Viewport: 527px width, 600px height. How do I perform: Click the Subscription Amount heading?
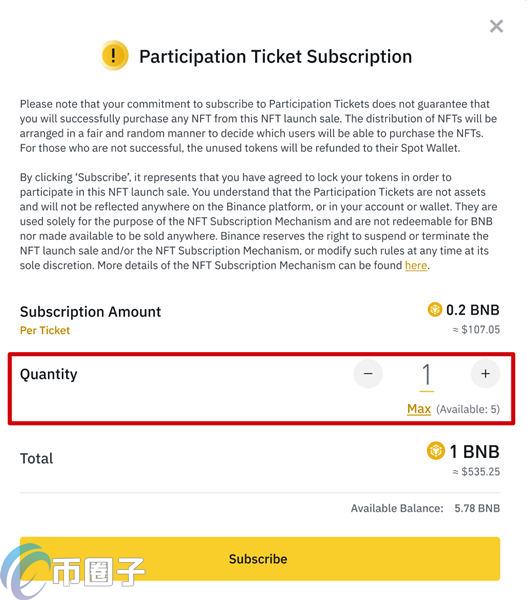90,312
